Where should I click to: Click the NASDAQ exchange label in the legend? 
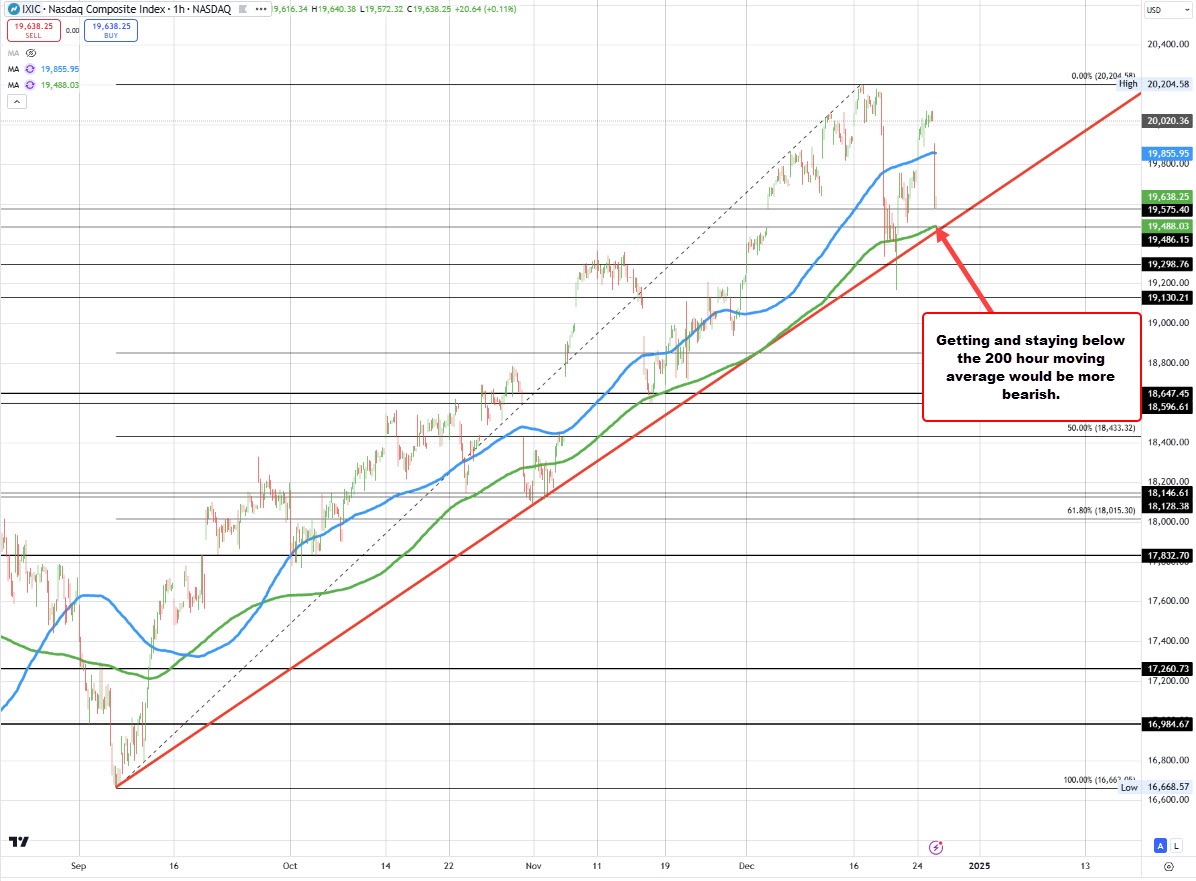tap(213, 9)
